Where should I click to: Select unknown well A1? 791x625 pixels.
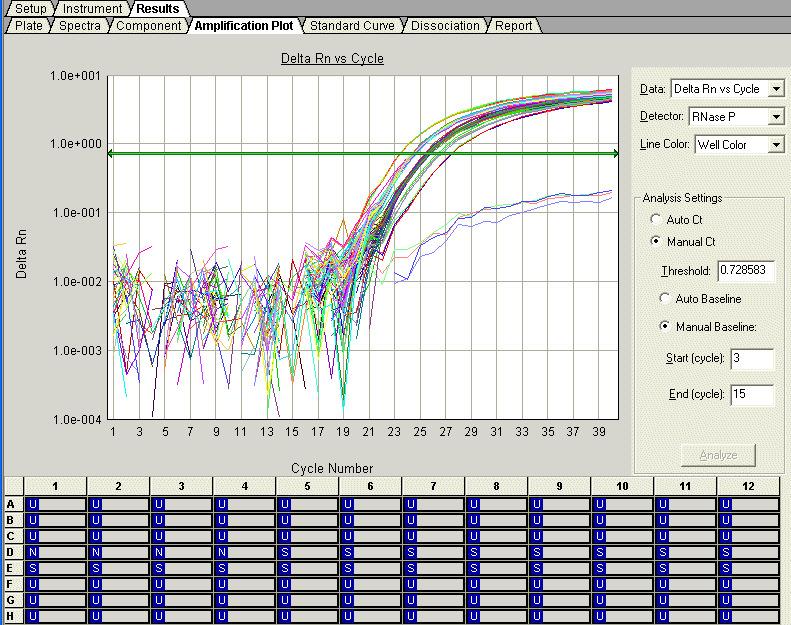55,504
